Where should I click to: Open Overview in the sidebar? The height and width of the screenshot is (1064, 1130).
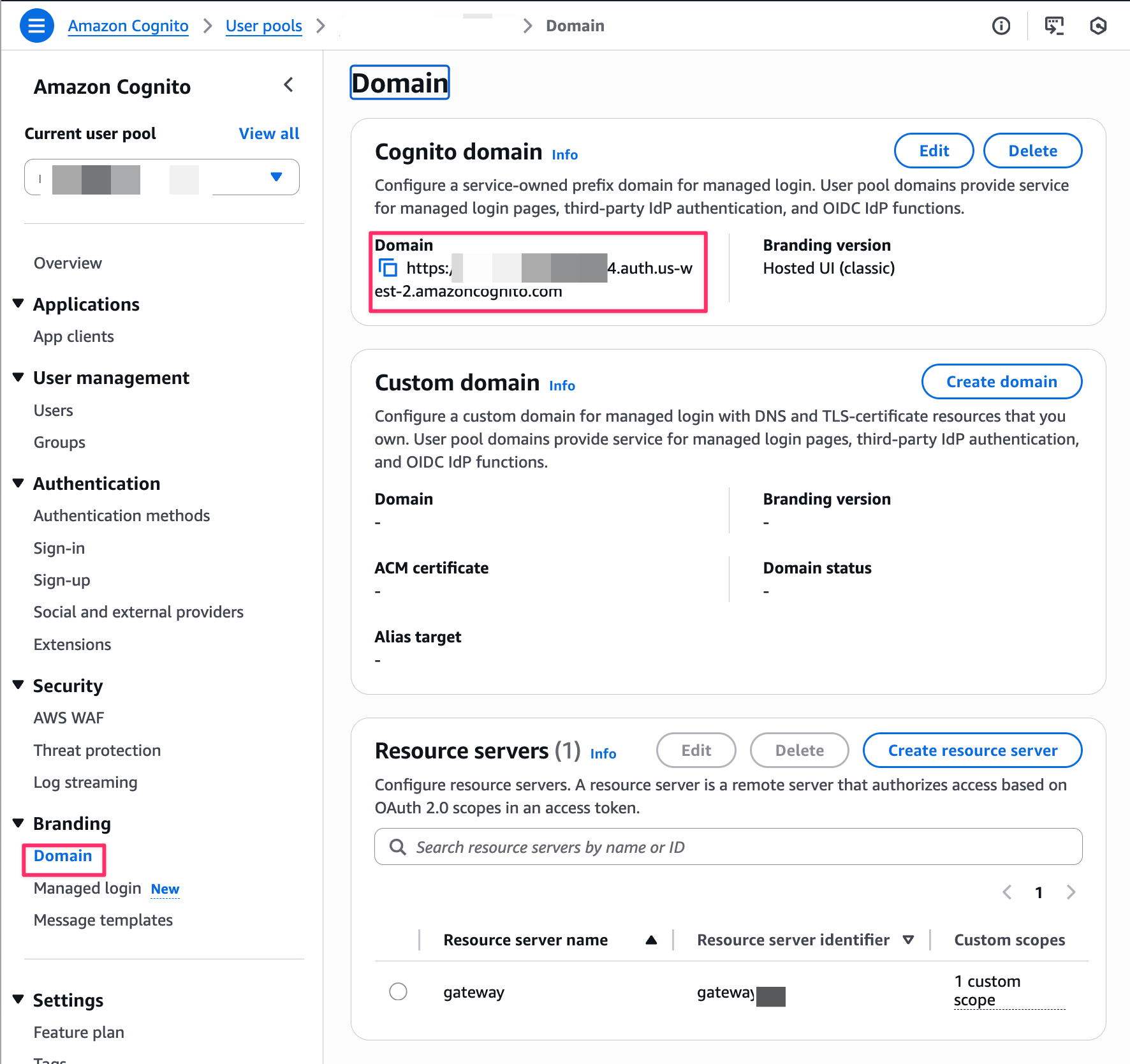tap(68, 263)
